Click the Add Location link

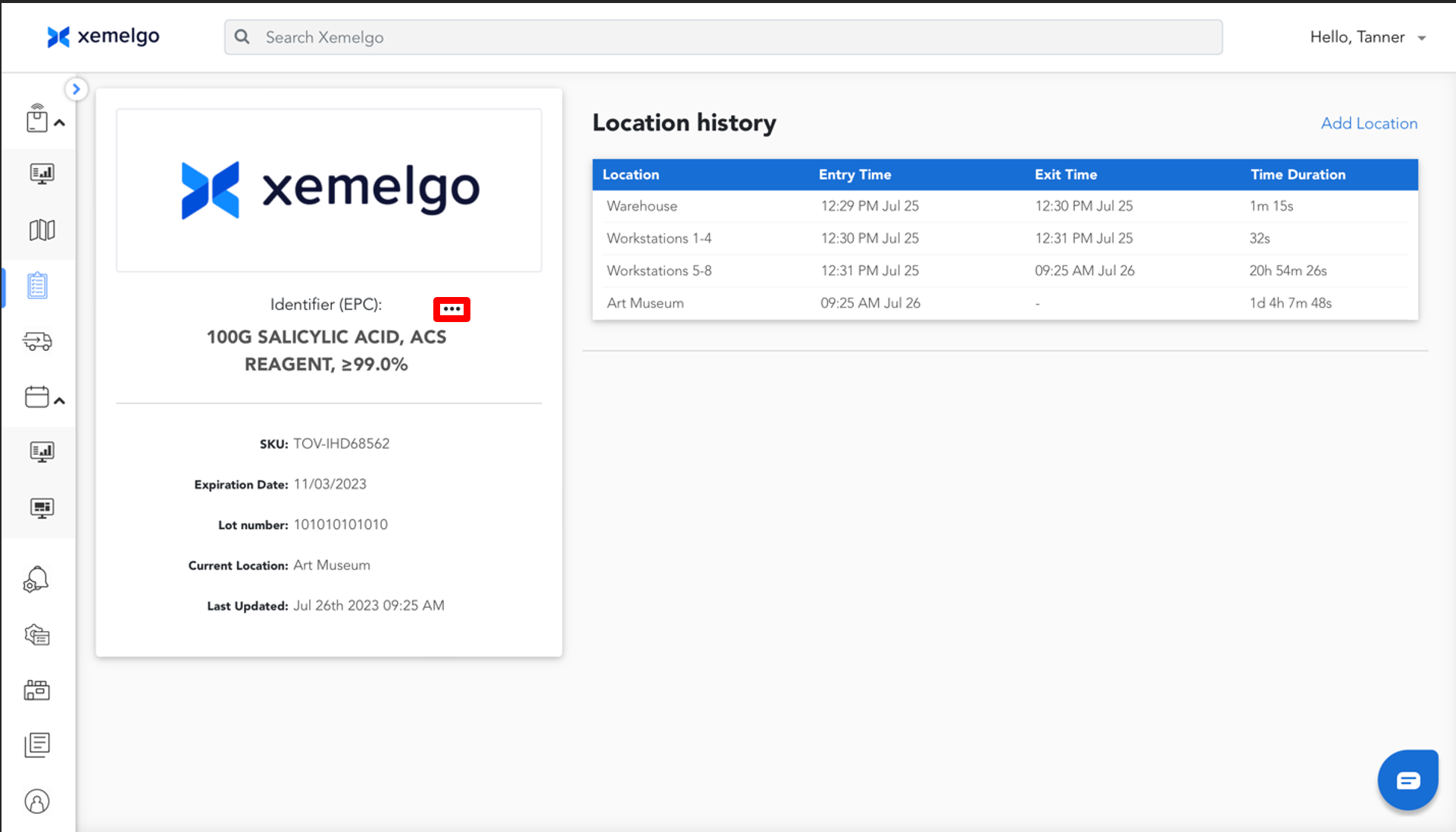click(x=1369, y=124)
